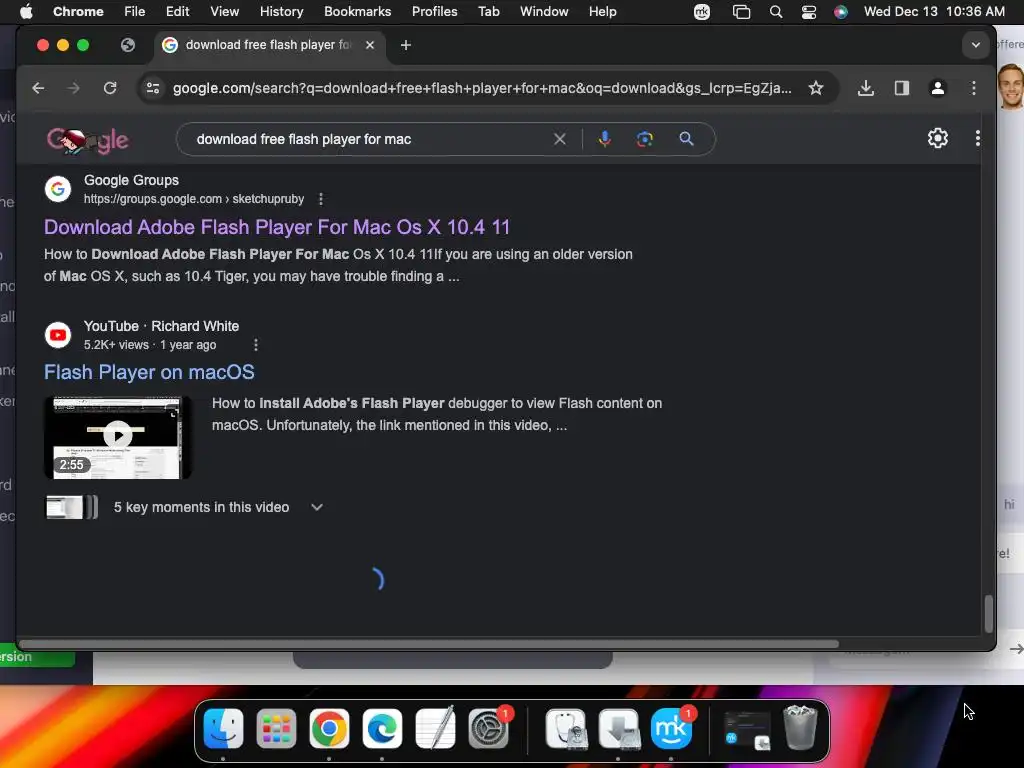Search by image with Google Lens icon
The height and width of the screenshot is (768, 1024).
point(645,139)
